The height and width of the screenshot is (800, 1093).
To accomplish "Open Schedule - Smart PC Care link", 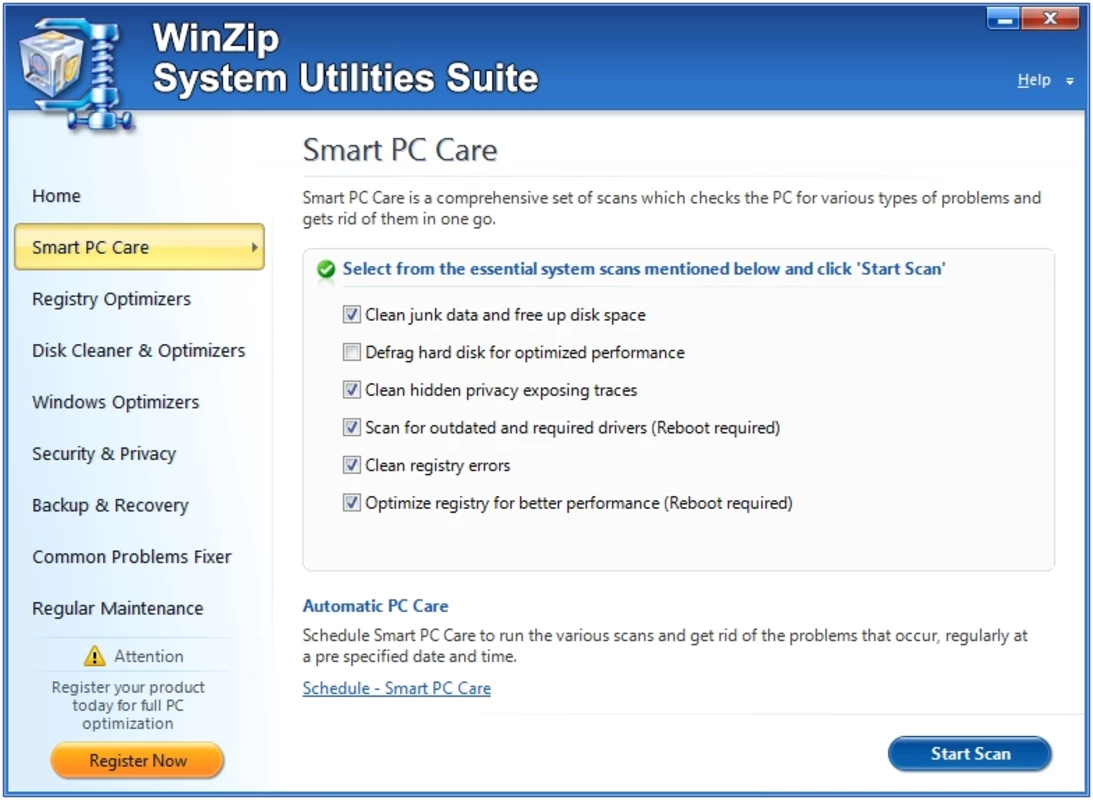I will (397, 689).
